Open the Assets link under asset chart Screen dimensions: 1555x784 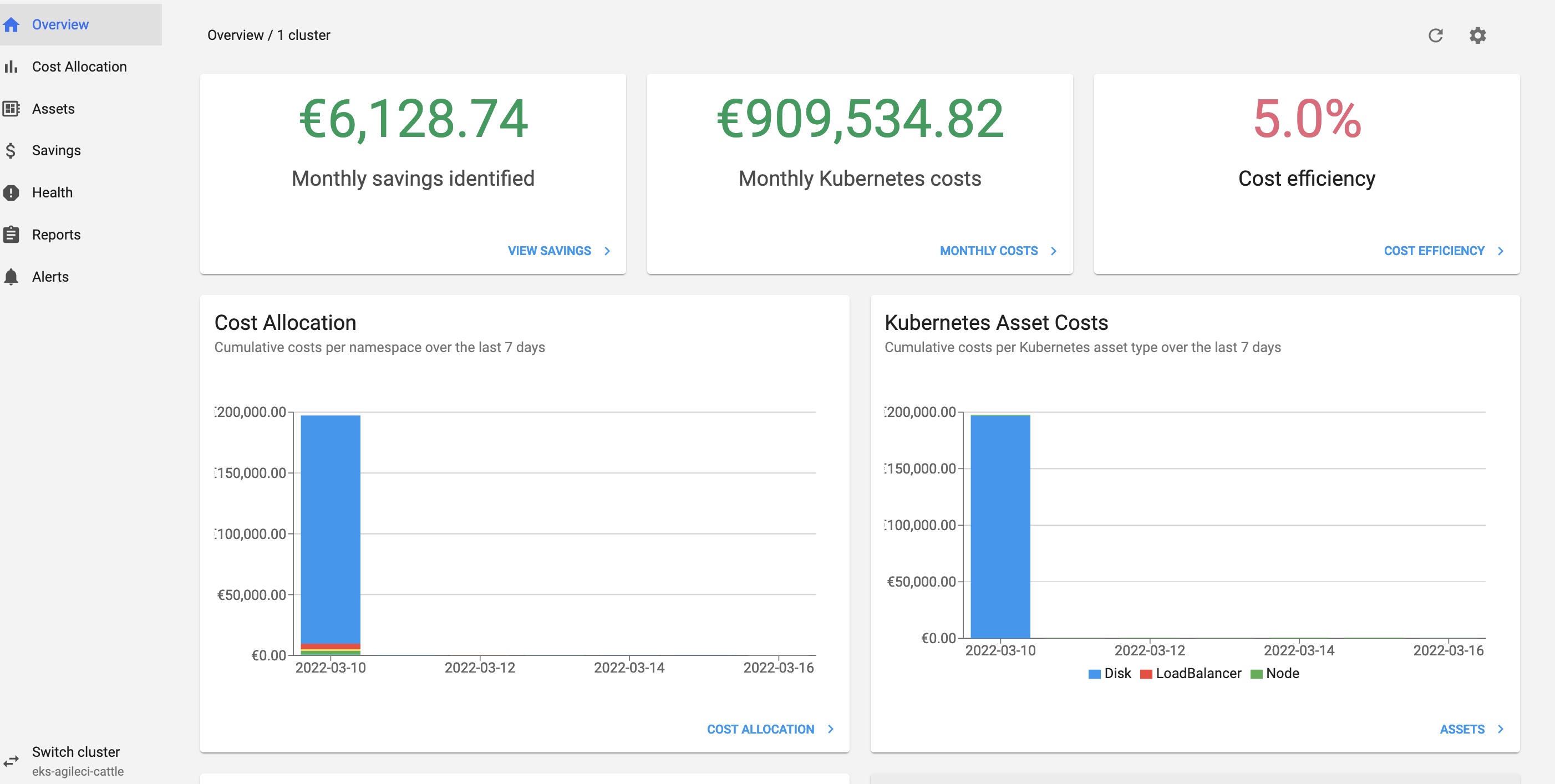pos(1462,729)
